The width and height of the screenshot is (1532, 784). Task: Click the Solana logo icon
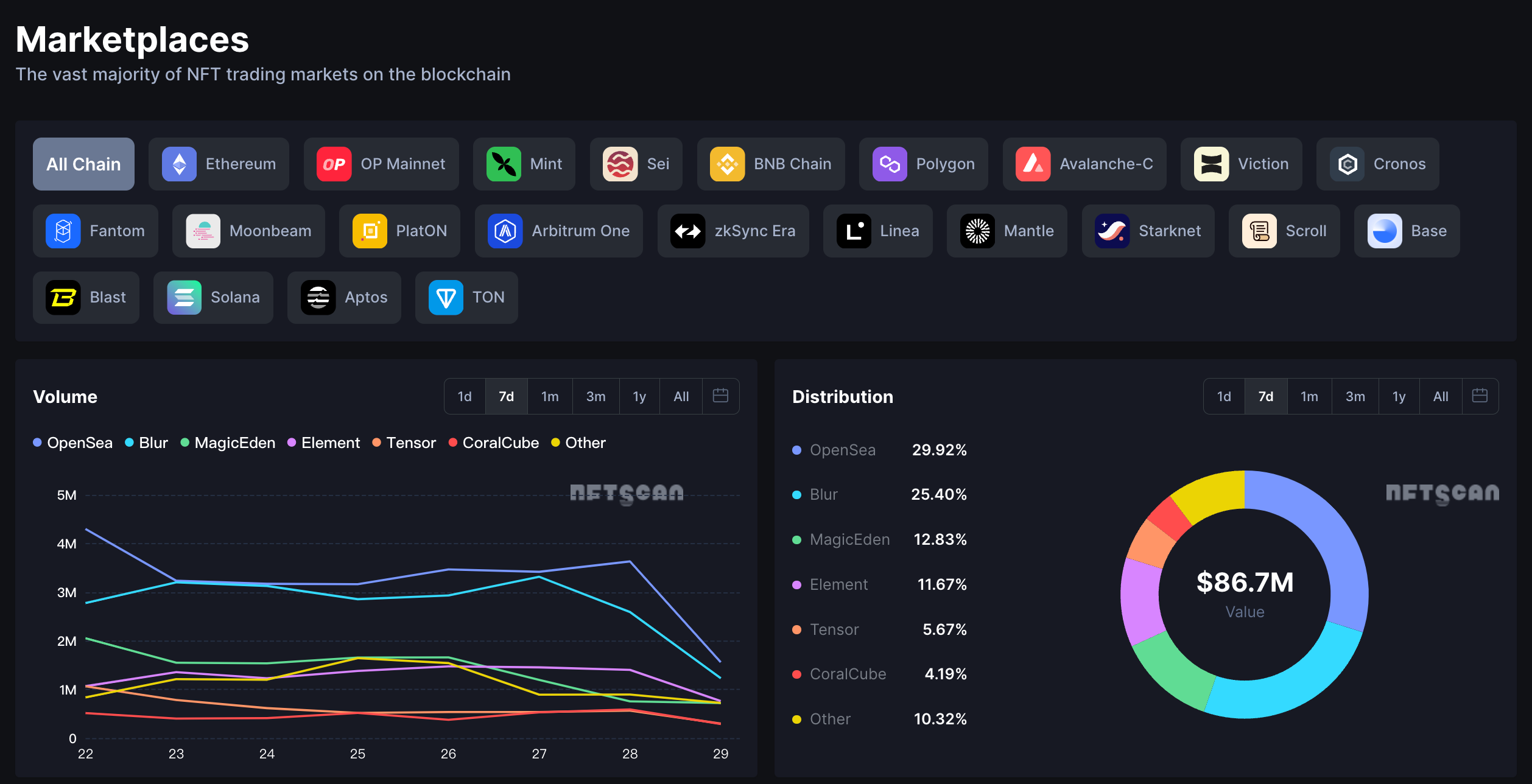pyautogui.click(x=184, y=297)
